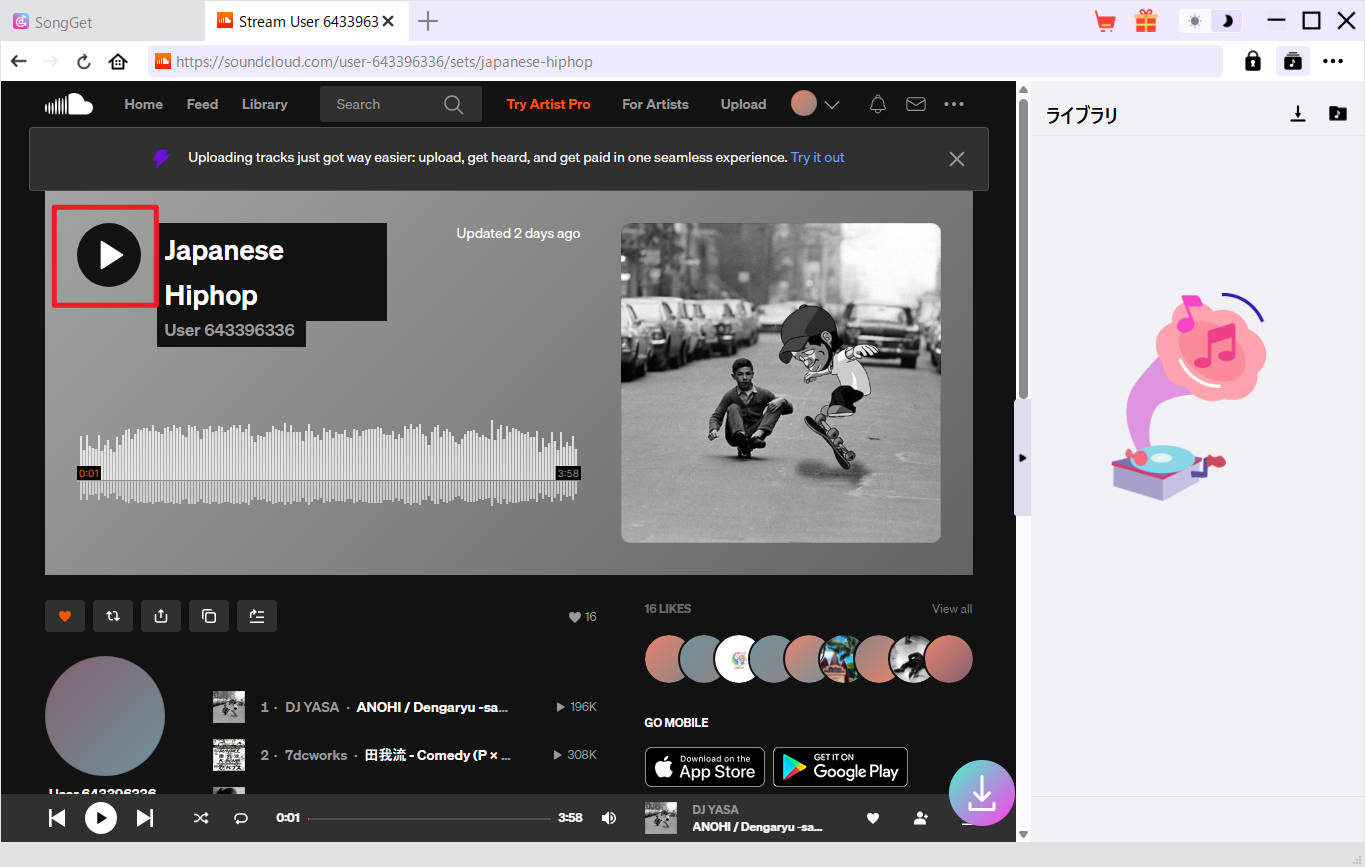
Task: Open the share icon below the waveform
Action: [161, 616]
